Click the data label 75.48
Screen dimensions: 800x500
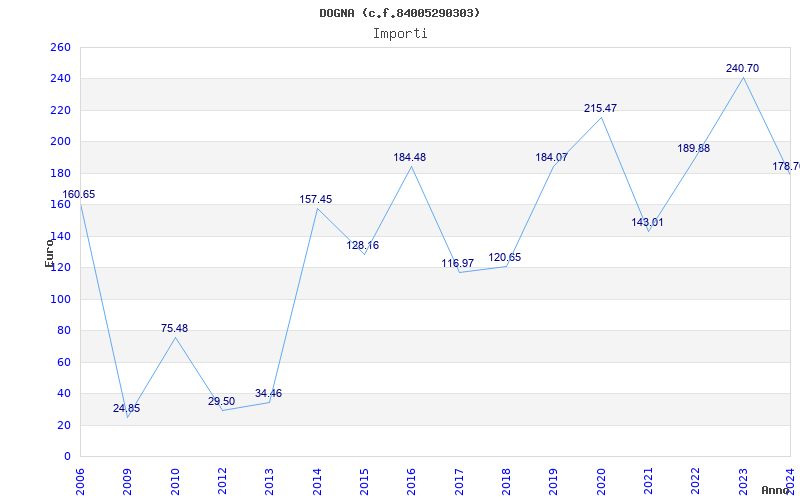pyautogui.click(x=174, y=328)
